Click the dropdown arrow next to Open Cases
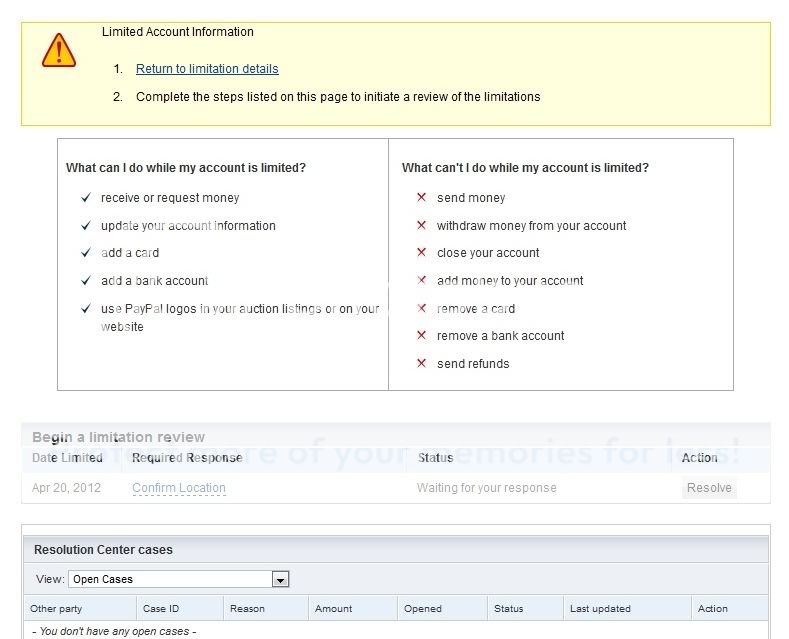 coord(280,580)
